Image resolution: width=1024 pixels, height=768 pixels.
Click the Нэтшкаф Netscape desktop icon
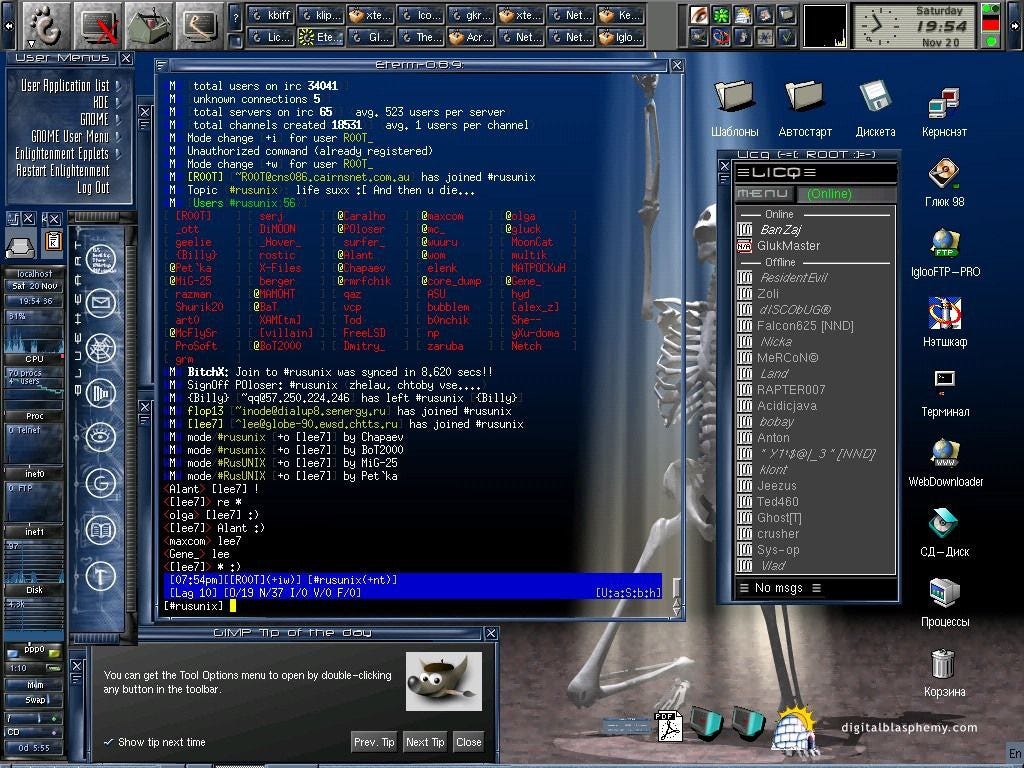pos(945,322)
